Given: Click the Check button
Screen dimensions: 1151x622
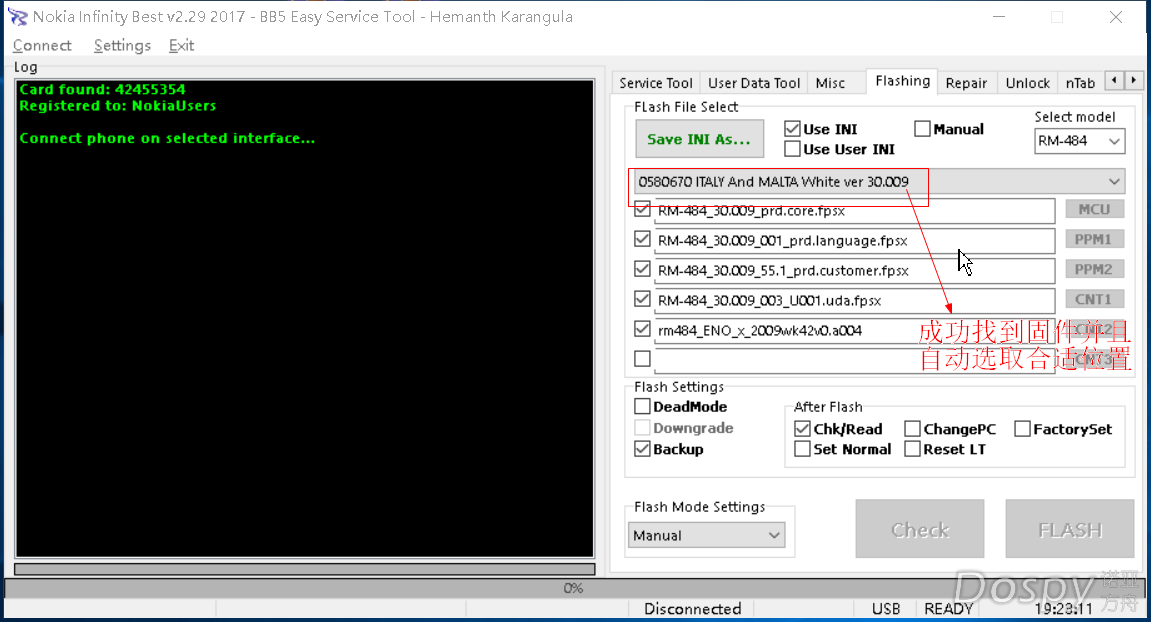Looking at the screenshot, I should coord(920,529).
